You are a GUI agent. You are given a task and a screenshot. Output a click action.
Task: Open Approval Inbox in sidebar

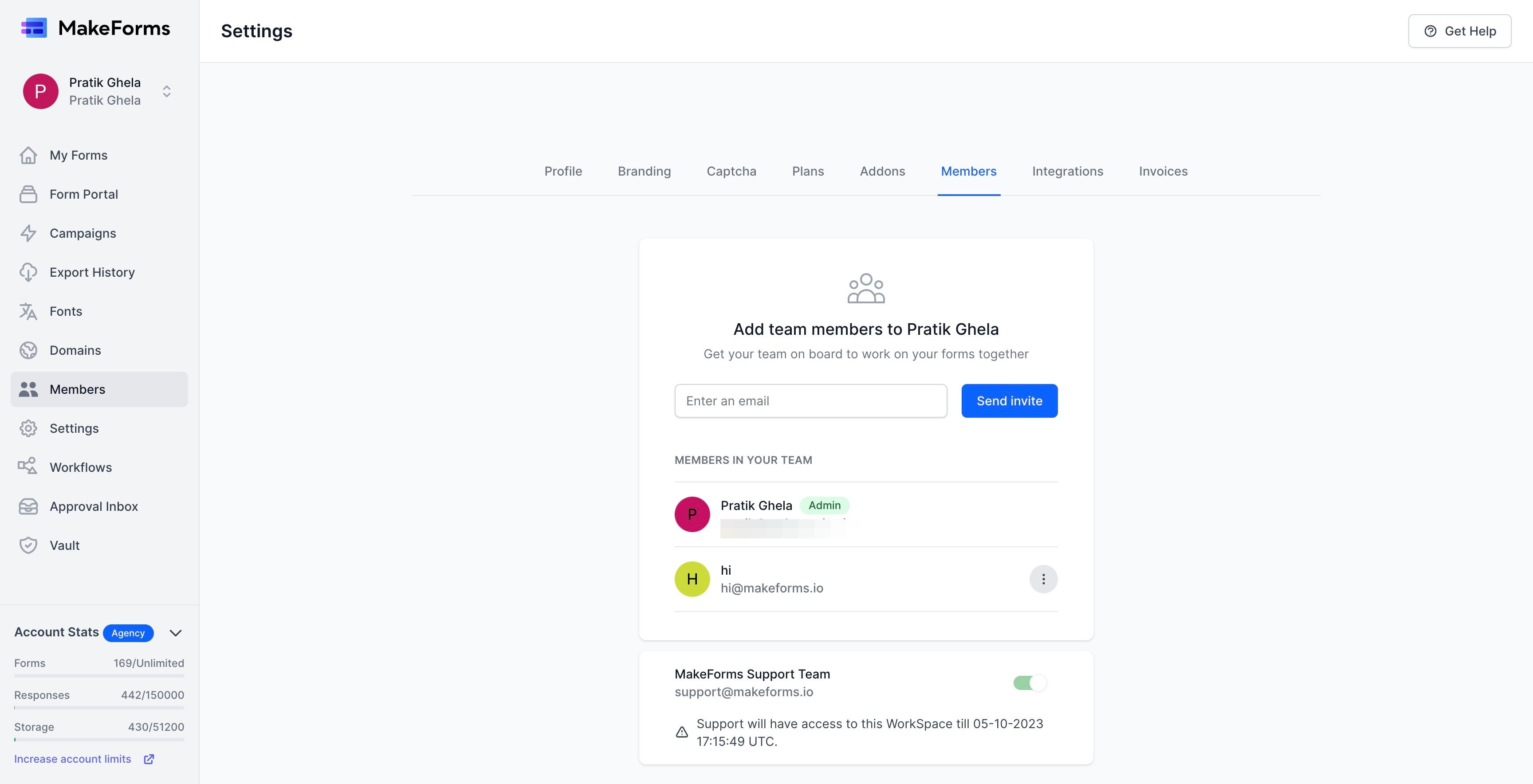99,507
